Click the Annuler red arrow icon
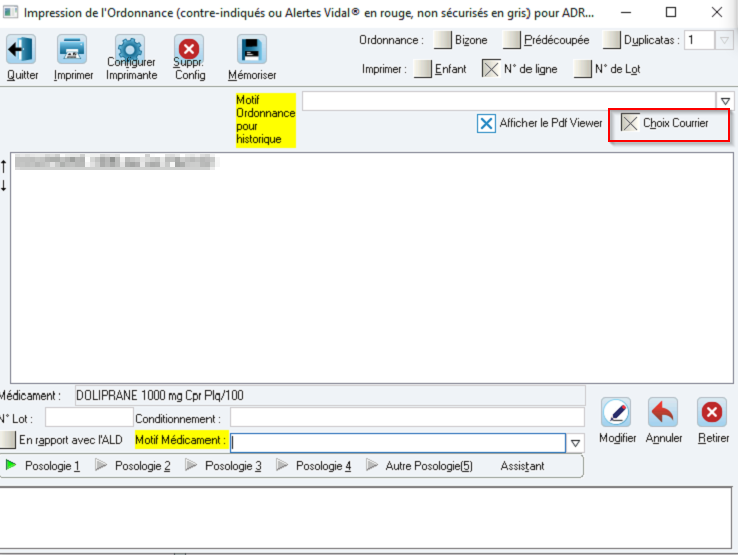Viewport: 738px width, 555px height. pyautogui.click(x=663, y=412)
